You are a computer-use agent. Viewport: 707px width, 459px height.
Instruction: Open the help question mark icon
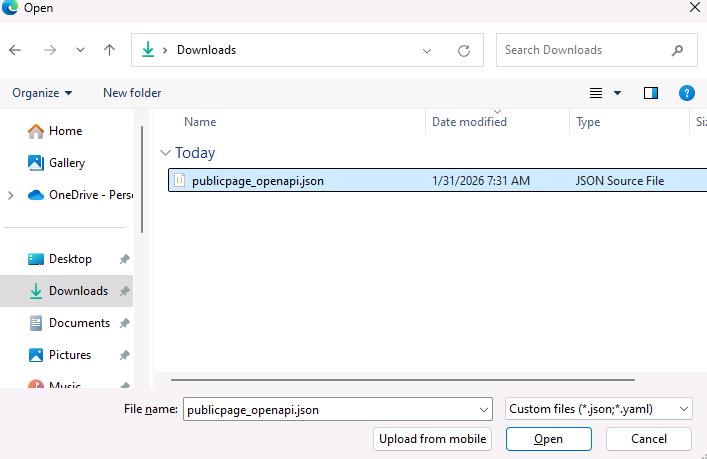pyautogui.click(x=686, y=93)
